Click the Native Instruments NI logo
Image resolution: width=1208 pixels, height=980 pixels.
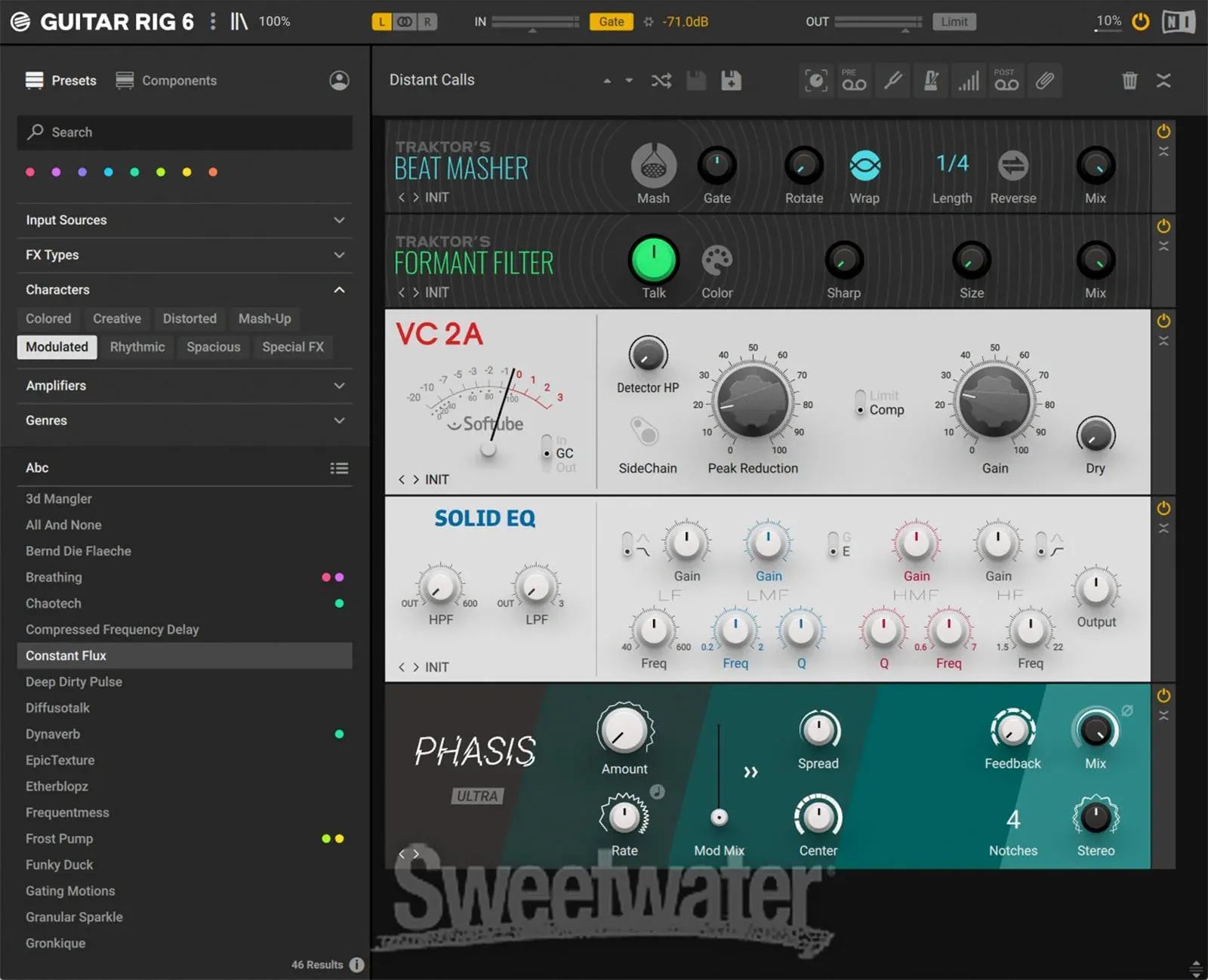point(1179,22)
